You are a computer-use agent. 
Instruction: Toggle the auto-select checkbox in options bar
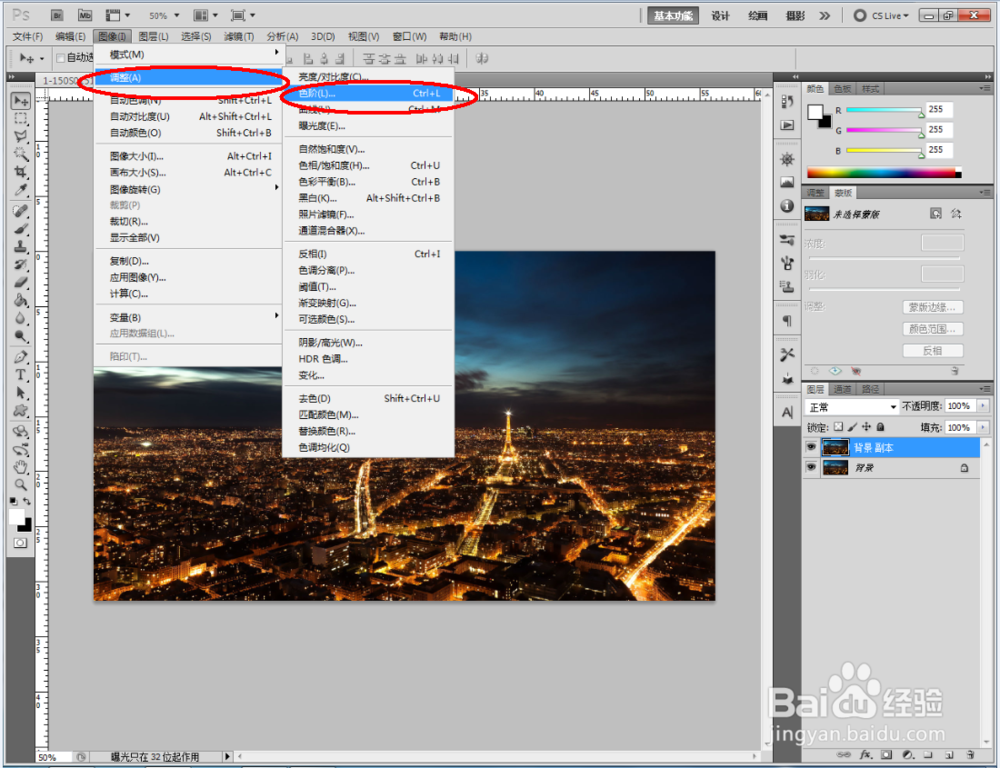[x=61, y=58]
